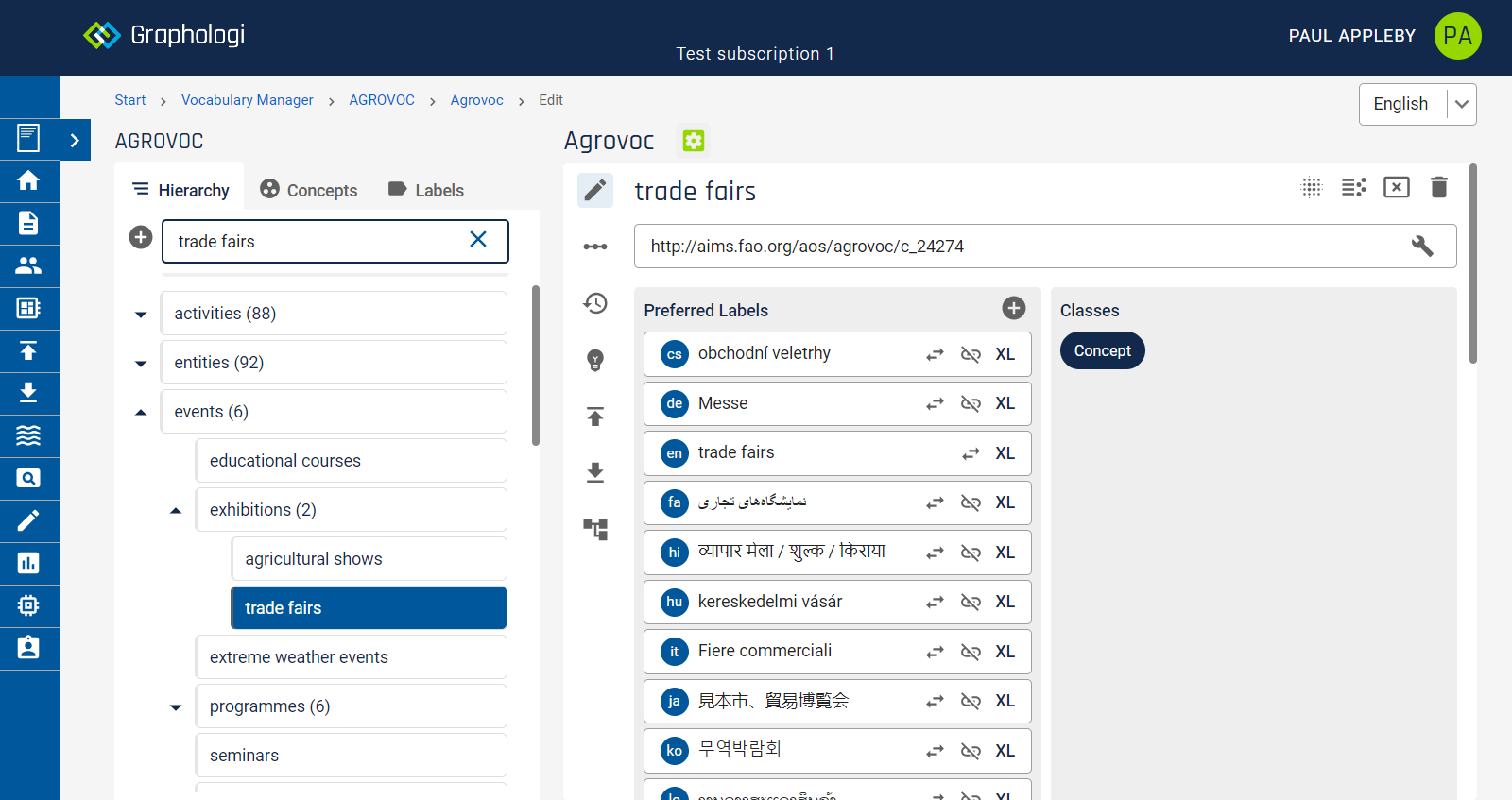Click the hierarchy panel vertical scrollbar
Screen dimensions: 1512x800
536,365
